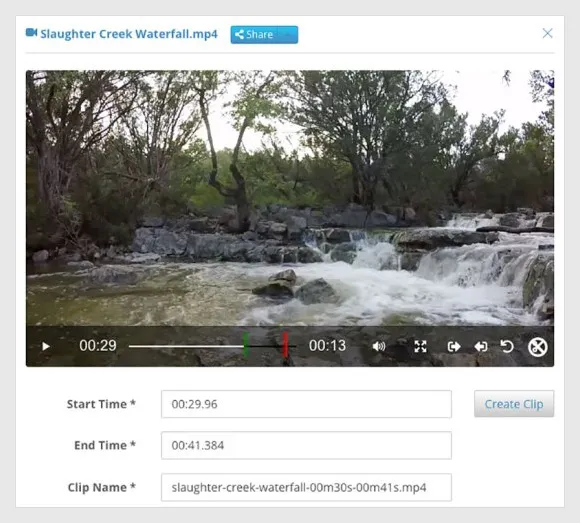Click the bracket with right arrow icon

[x=454, y=347]
